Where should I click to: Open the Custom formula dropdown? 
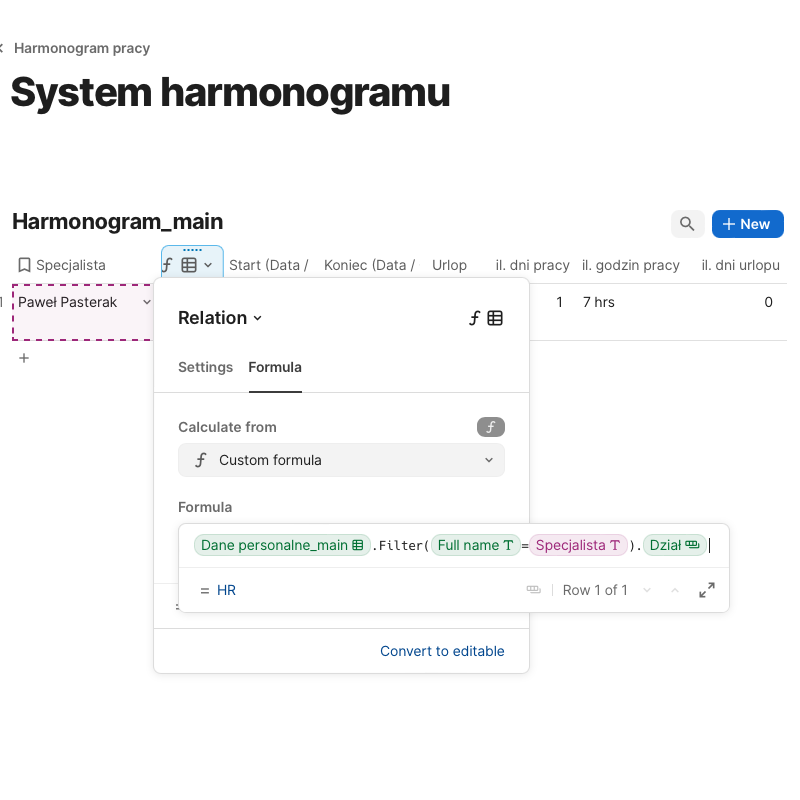(x=341, y=460)
